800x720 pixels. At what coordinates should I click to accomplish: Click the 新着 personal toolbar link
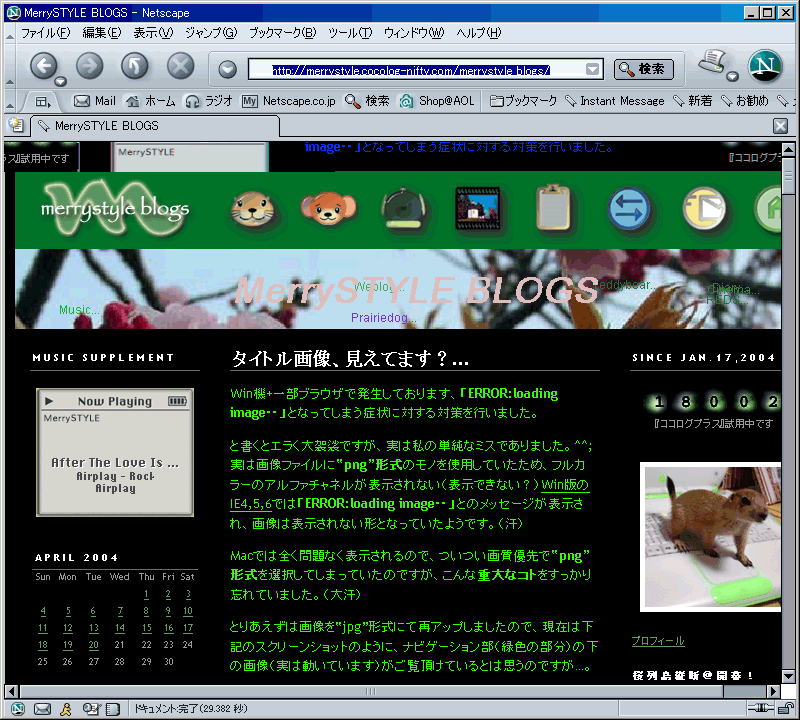point(693,101)
